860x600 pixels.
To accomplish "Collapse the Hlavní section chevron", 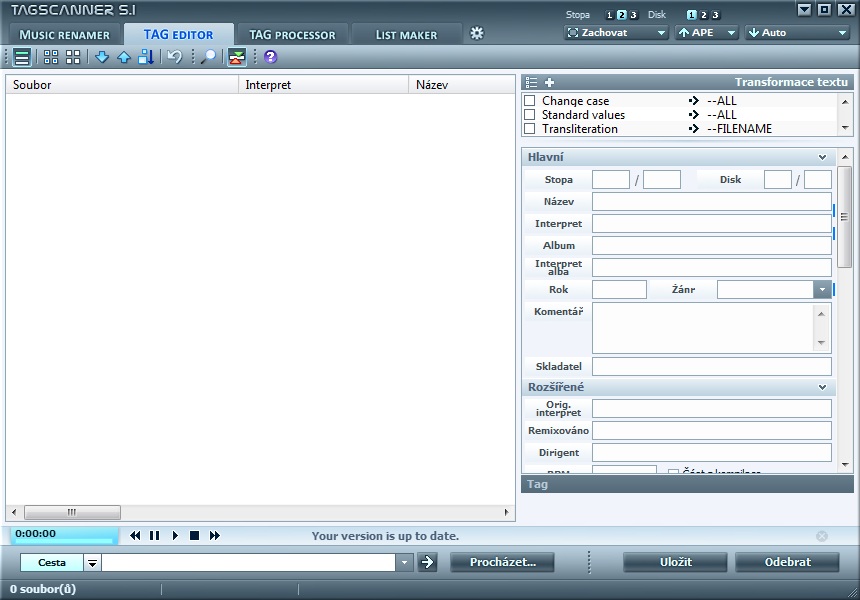I will point(822,157).
